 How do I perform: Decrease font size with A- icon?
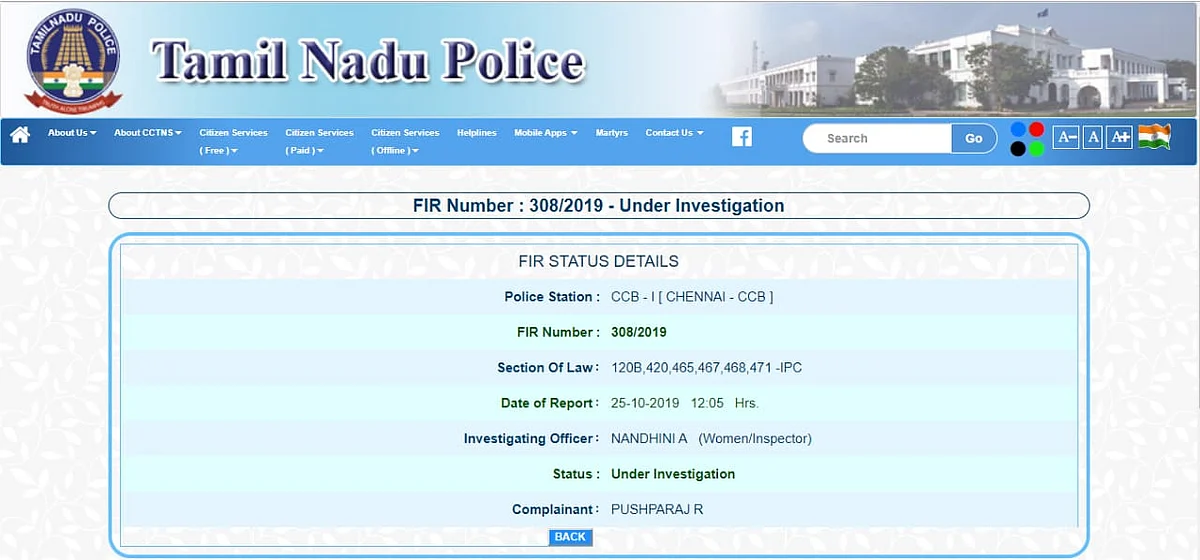1066,138
